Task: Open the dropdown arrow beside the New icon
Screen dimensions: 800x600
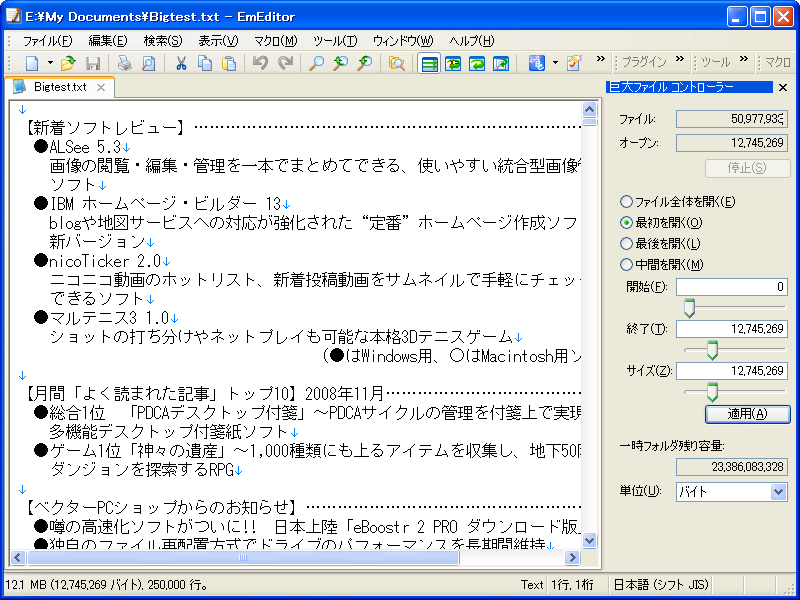Action: 50,63
